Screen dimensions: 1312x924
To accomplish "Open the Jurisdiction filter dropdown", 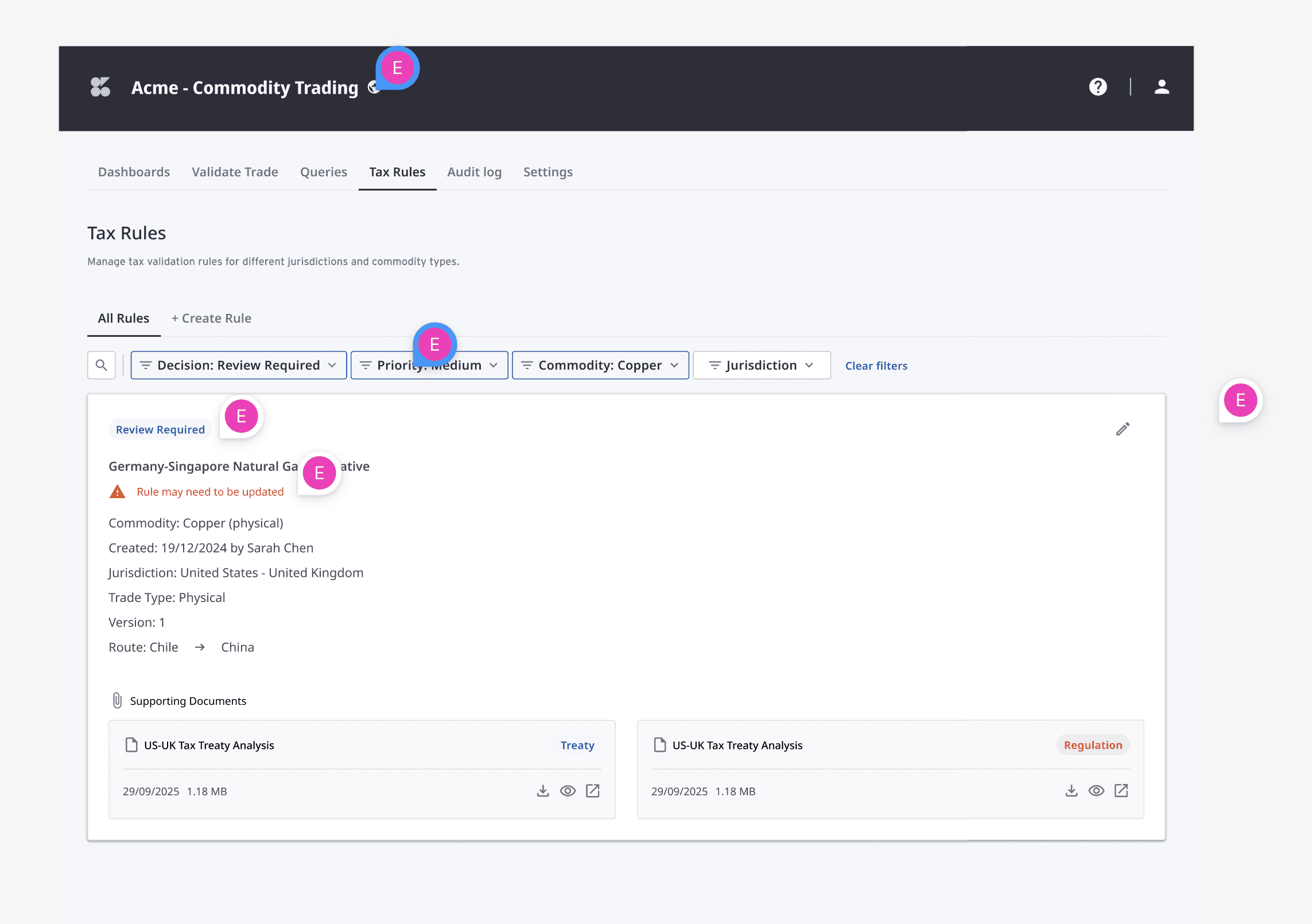I will (761, 366).
